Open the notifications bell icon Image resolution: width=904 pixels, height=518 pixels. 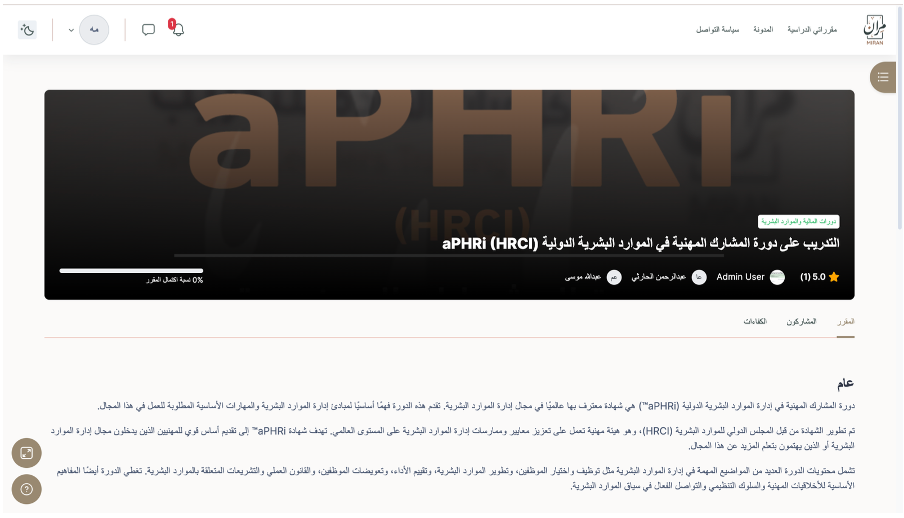click(x=178, y=30)
